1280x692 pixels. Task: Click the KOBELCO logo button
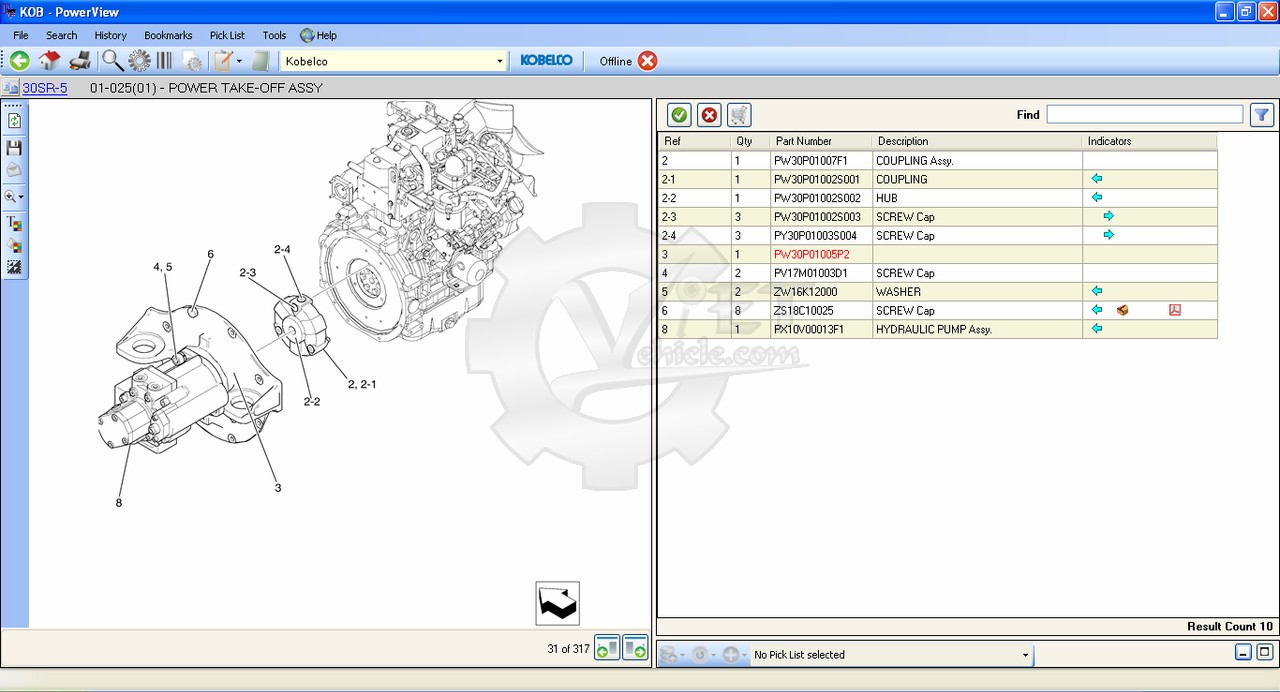(546, 61)
